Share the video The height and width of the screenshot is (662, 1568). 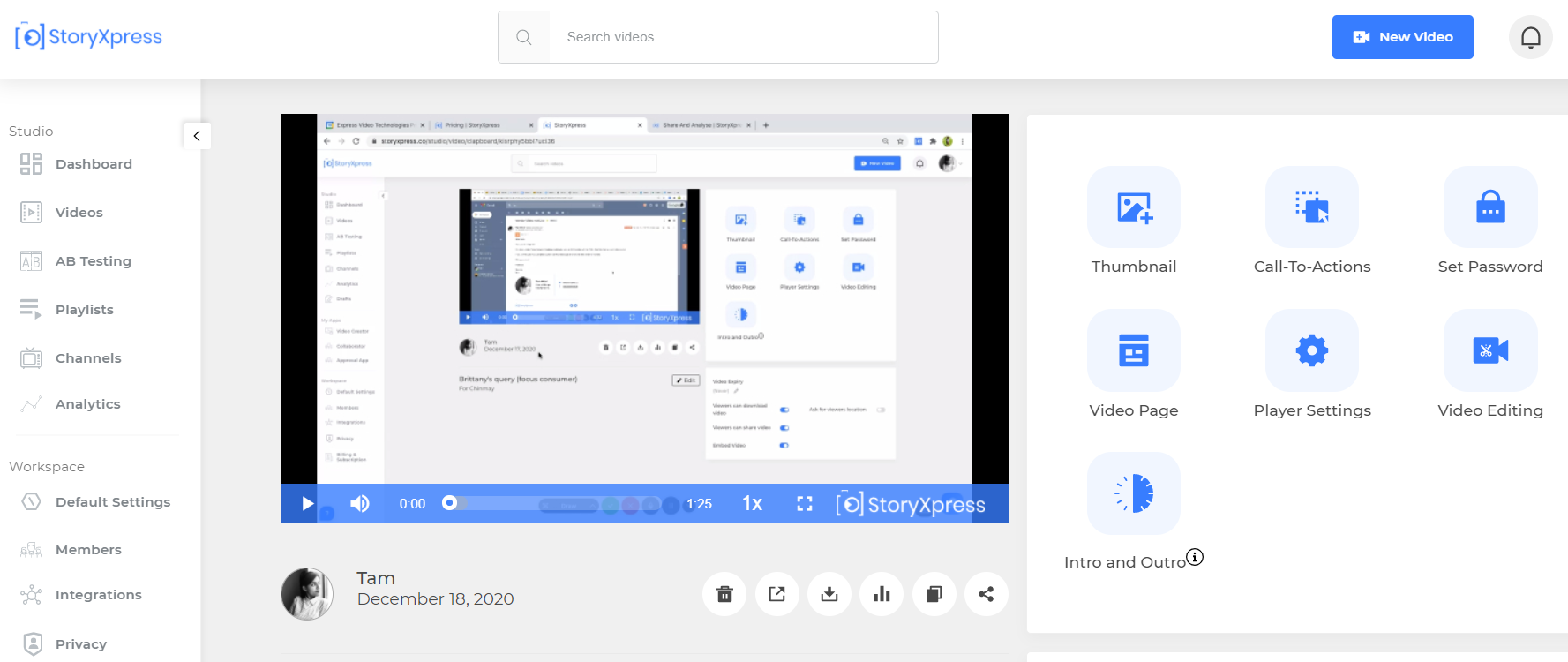click(987, 594)
